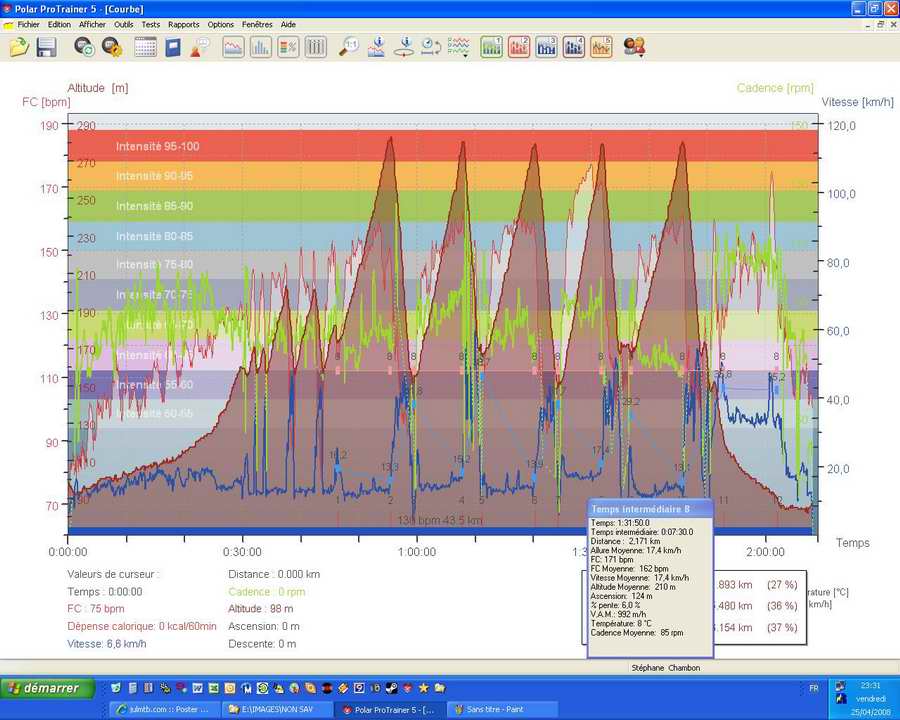Select graph layout preset 3 icon
The image size is (900, 720).
coord(546,47)
